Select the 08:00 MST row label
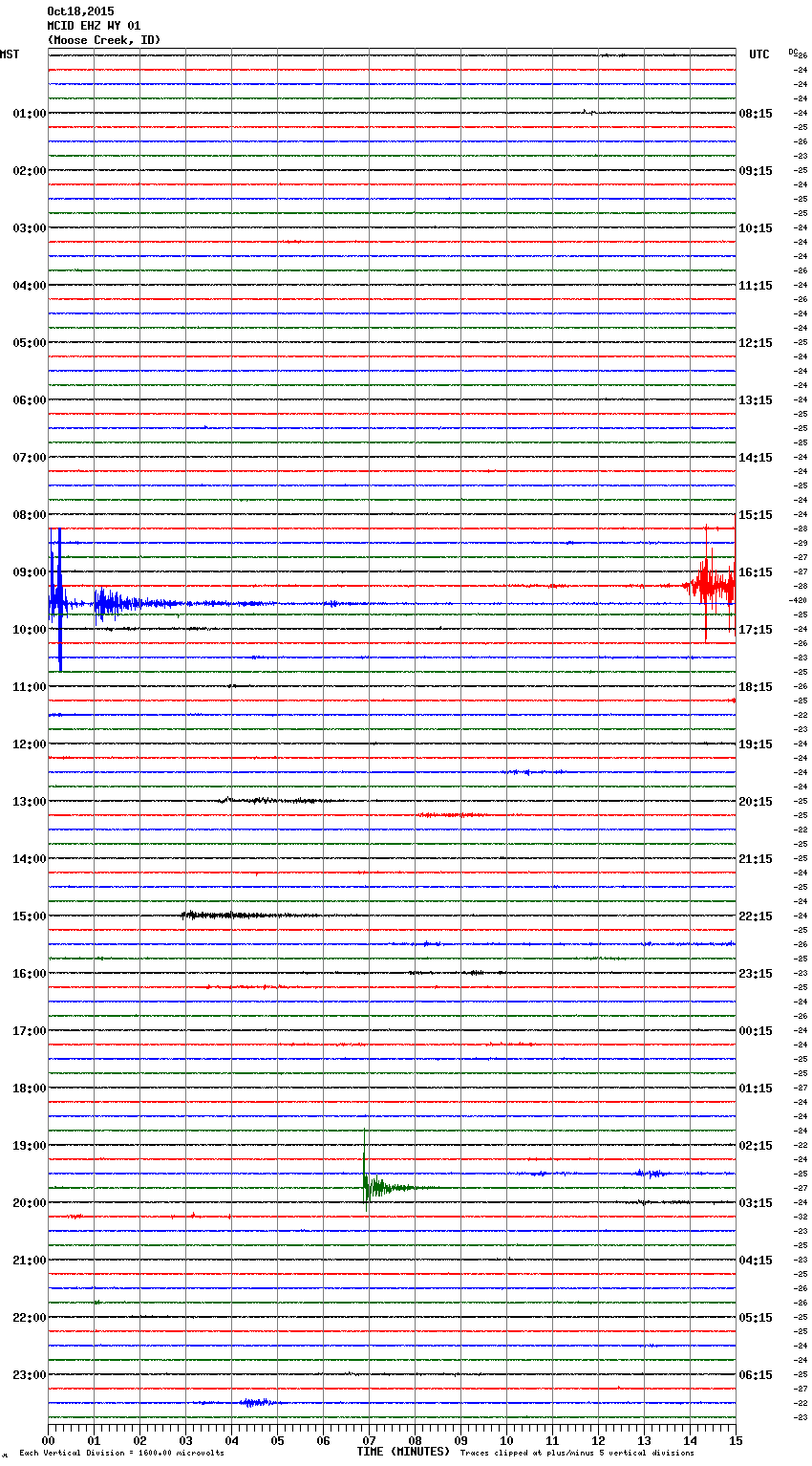Viewport: 812px width, 1466px height. [x=29, y=514]
